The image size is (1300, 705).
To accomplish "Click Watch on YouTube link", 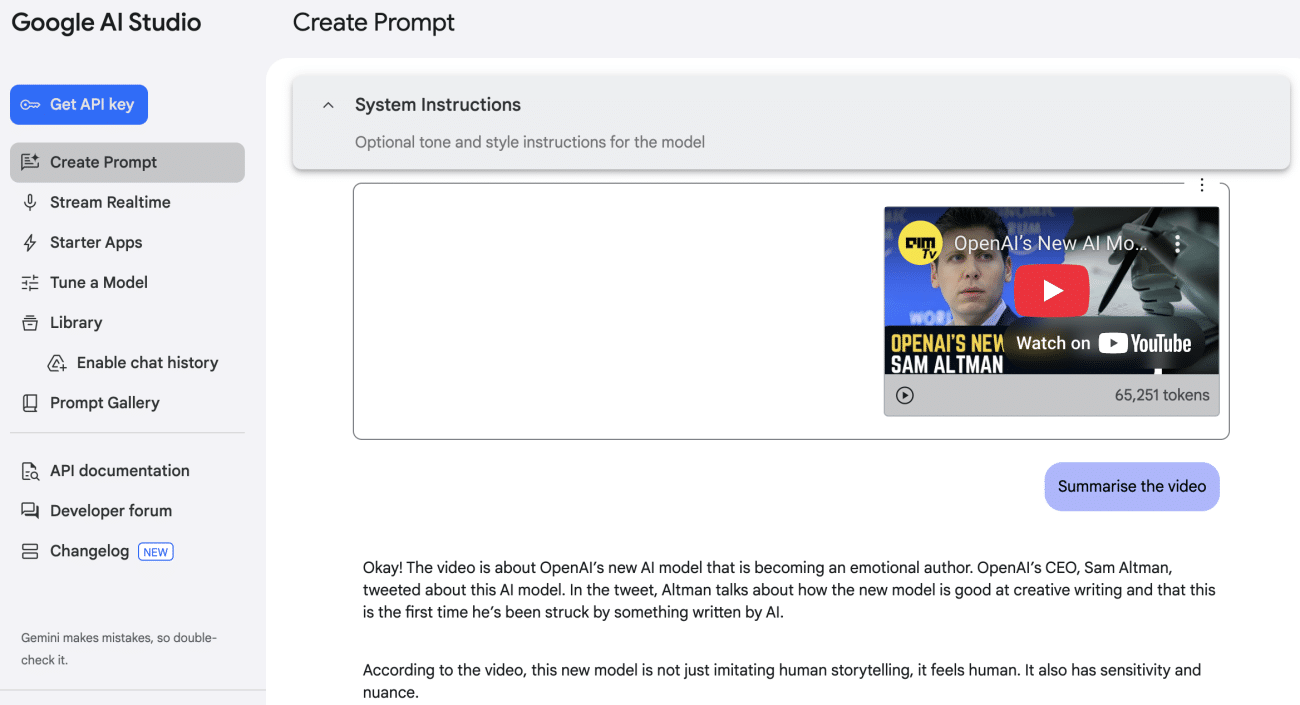I will tap(1103, 343).
